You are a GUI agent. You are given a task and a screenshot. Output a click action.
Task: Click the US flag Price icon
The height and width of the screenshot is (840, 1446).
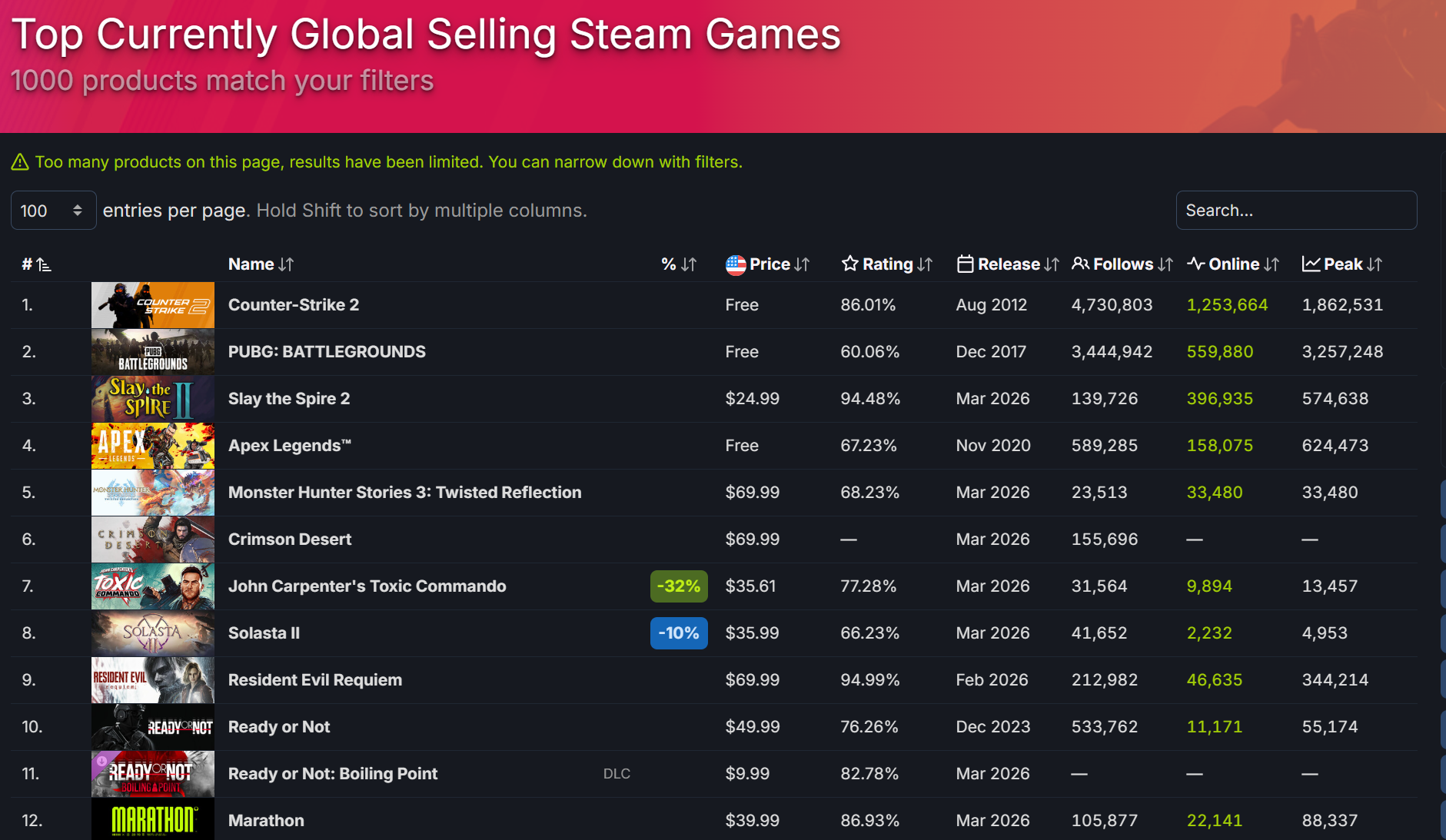(x=736, y=264)
